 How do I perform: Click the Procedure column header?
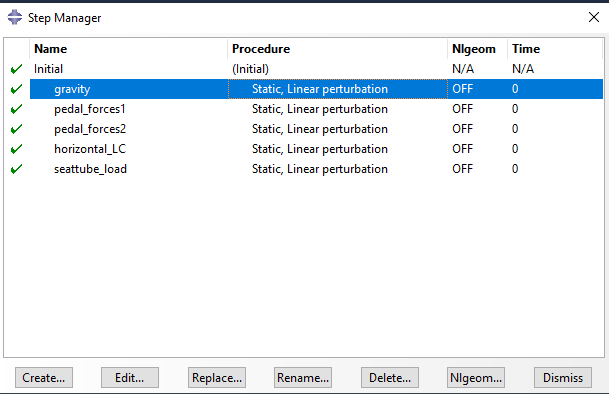338,49
